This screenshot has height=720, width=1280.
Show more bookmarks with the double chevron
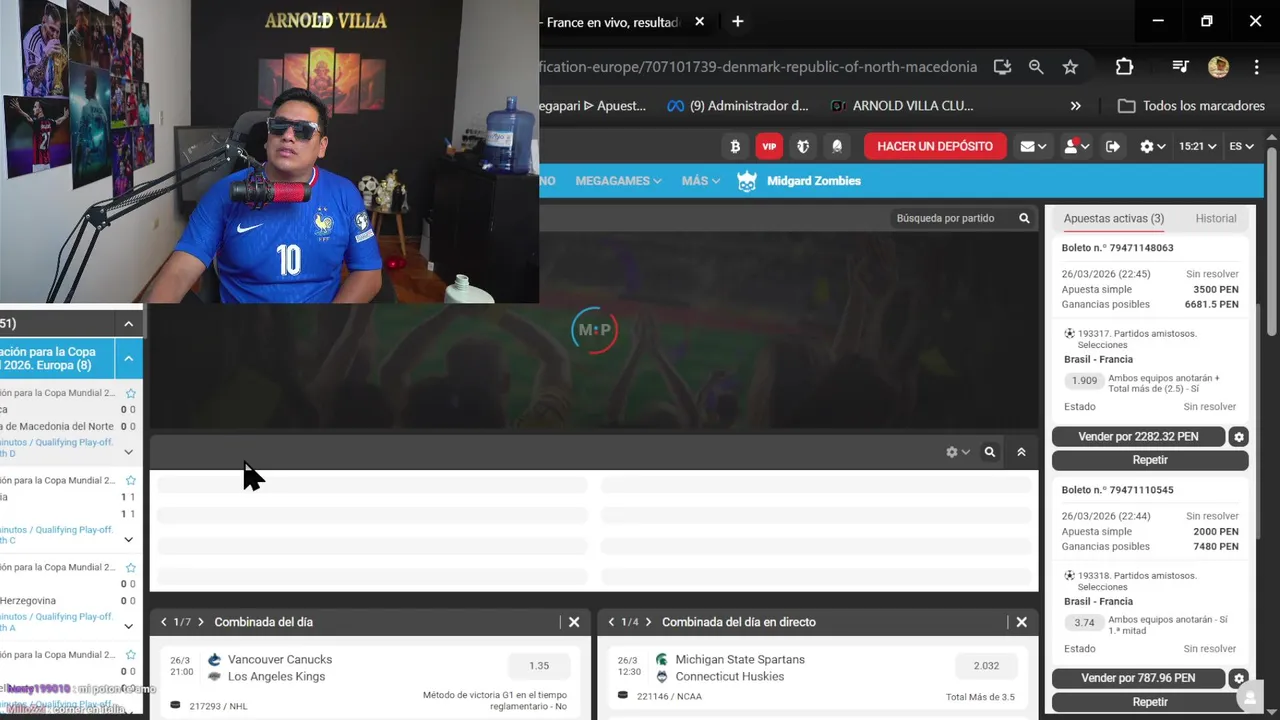pyautogui.click(x=1075, y=106)
